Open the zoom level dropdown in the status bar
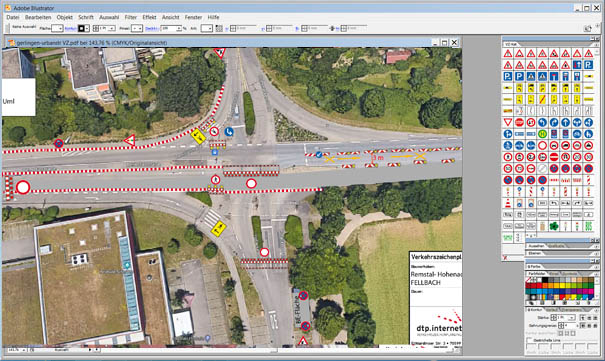The image size is (605, 361). pos(24,350)
